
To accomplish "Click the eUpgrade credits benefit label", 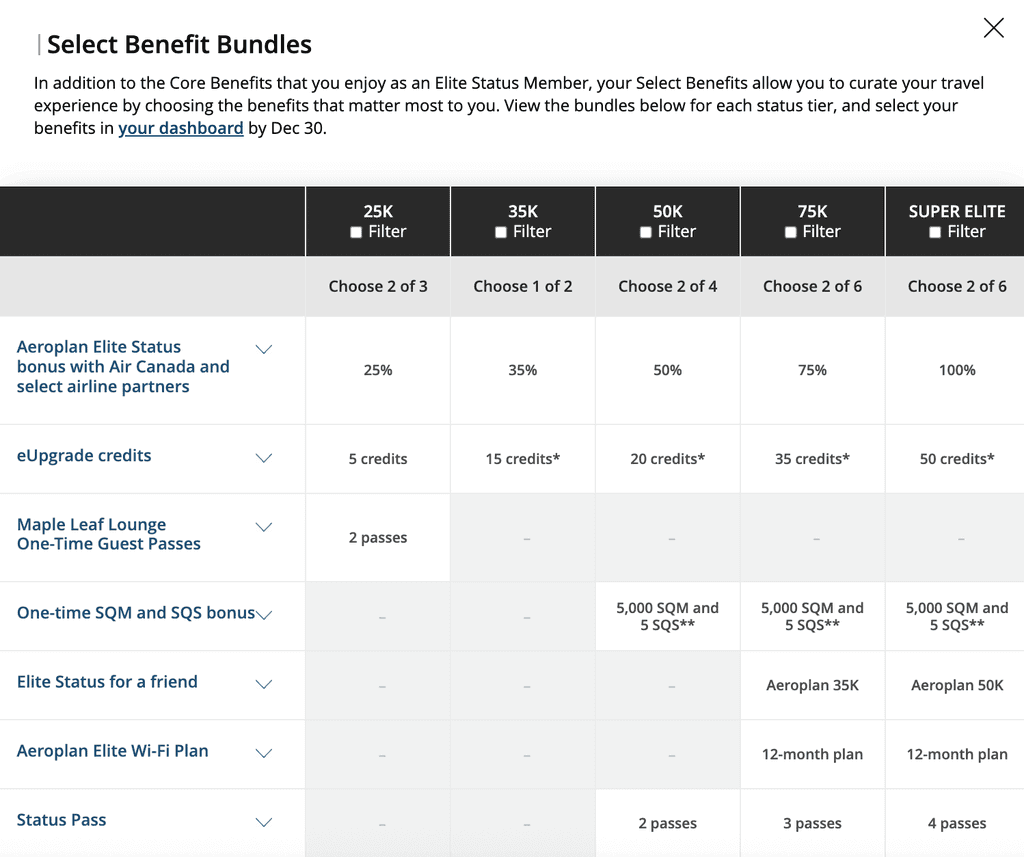I will [x=84, y=456].
